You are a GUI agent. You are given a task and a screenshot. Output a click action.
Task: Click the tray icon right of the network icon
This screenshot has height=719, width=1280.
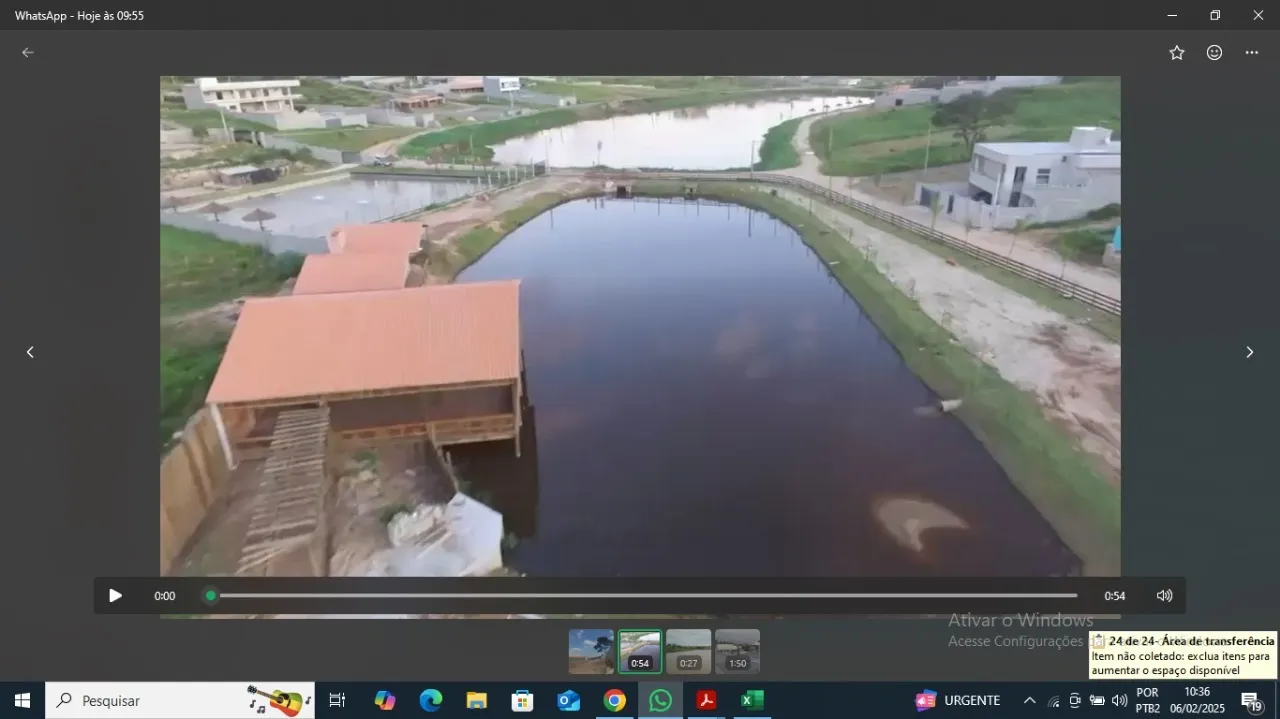click(1075, 701)
